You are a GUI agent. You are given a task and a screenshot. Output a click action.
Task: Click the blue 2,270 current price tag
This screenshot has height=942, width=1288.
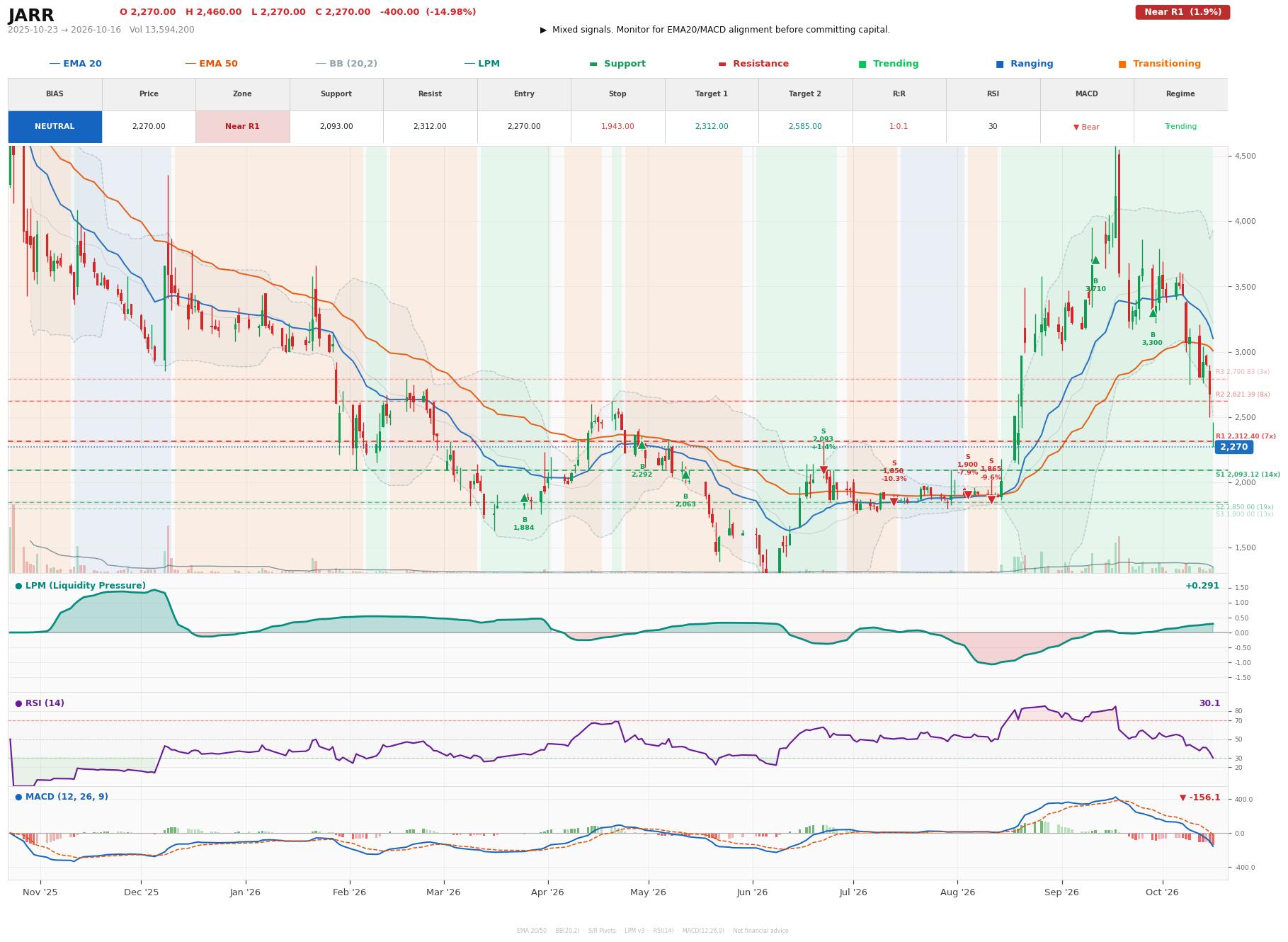[1233, 447]
